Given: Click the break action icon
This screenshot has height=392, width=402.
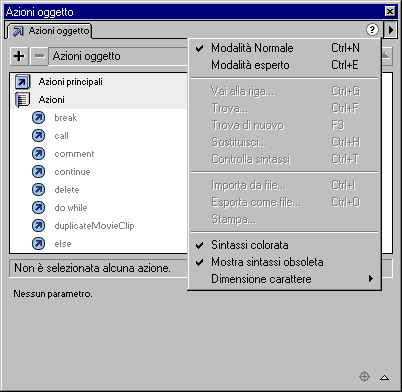Looking at the screenshot, I should click(x=39, y=118).
